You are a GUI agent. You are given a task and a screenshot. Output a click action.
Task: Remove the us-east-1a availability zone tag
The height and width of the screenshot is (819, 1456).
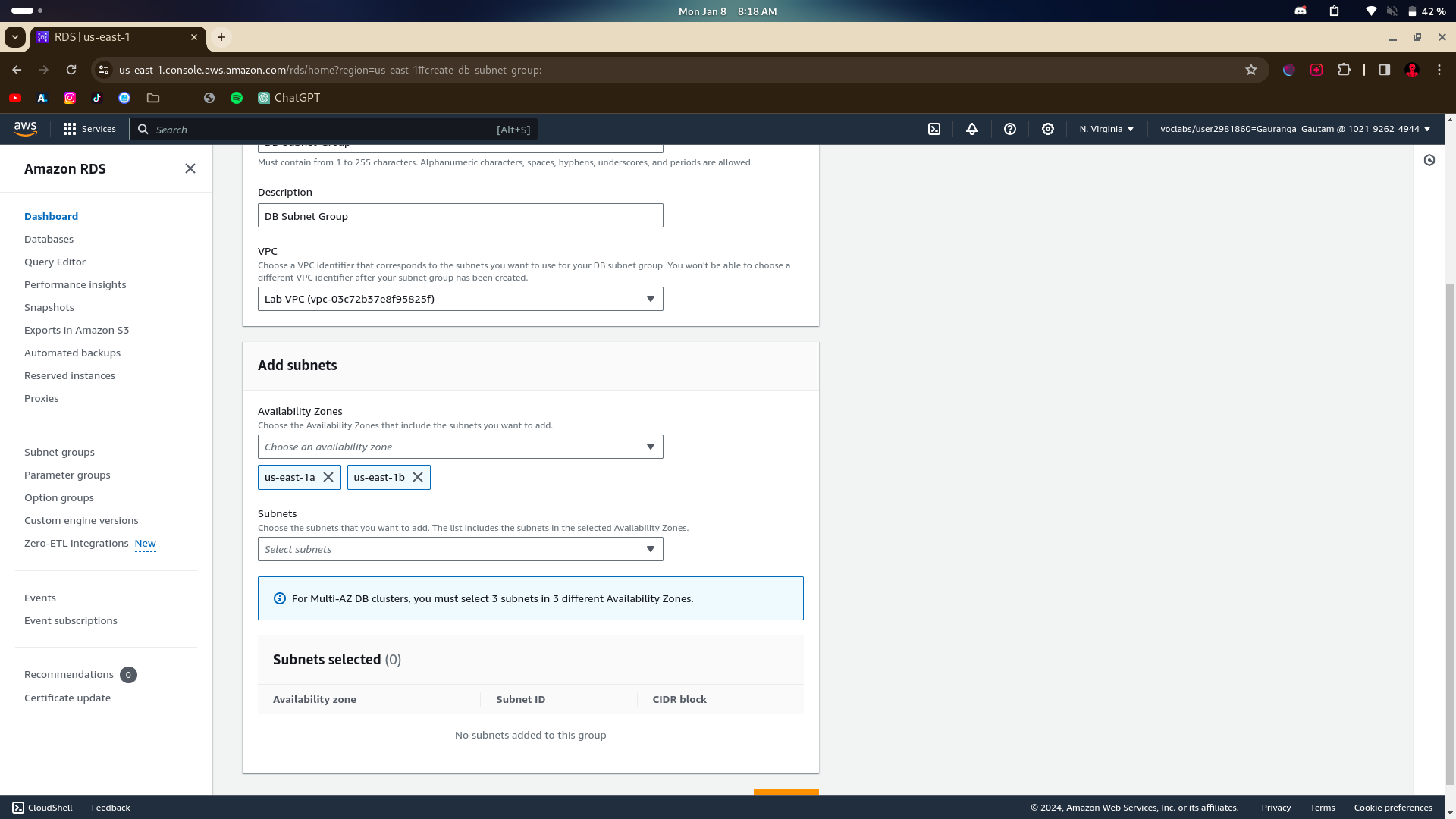coord(328,477)
